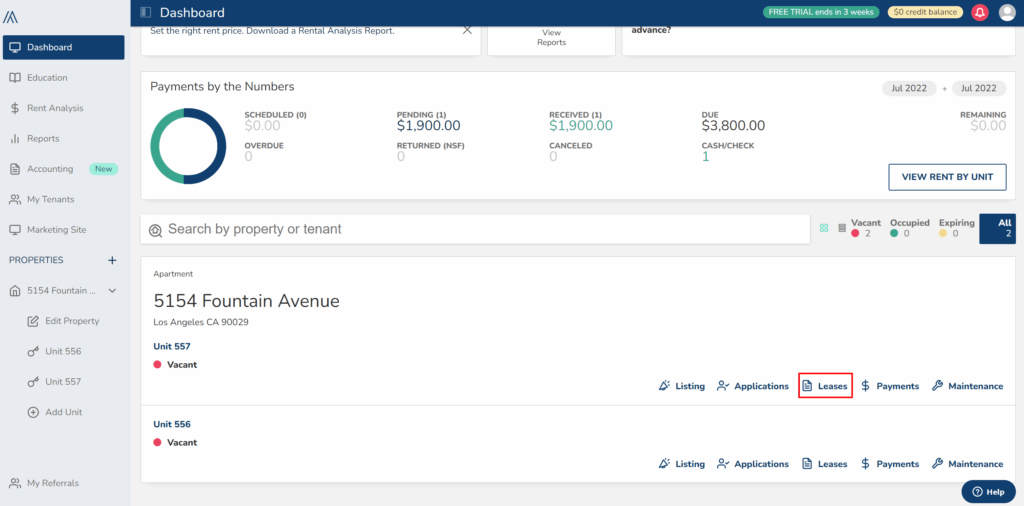Open My Tenants in sidebar
The height and width of the screenshot is (506, 1024).
pyautogui.click(x=56, y=199)
